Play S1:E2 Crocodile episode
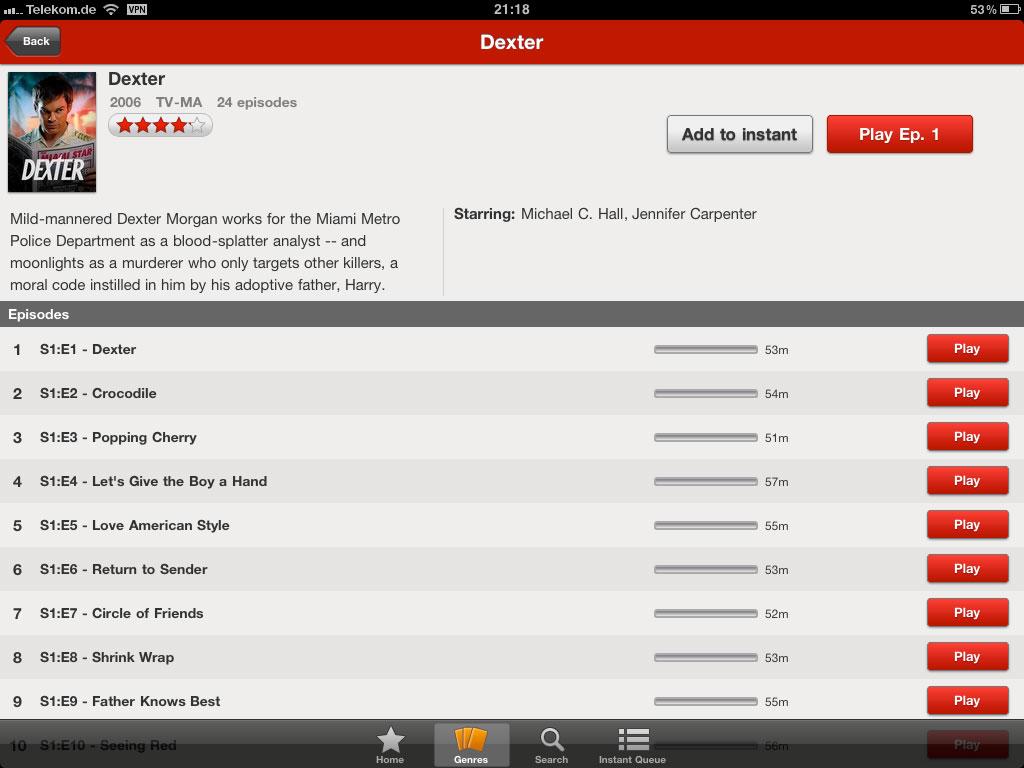This screenshot has height=768, width=1024. tap(967, 392)
